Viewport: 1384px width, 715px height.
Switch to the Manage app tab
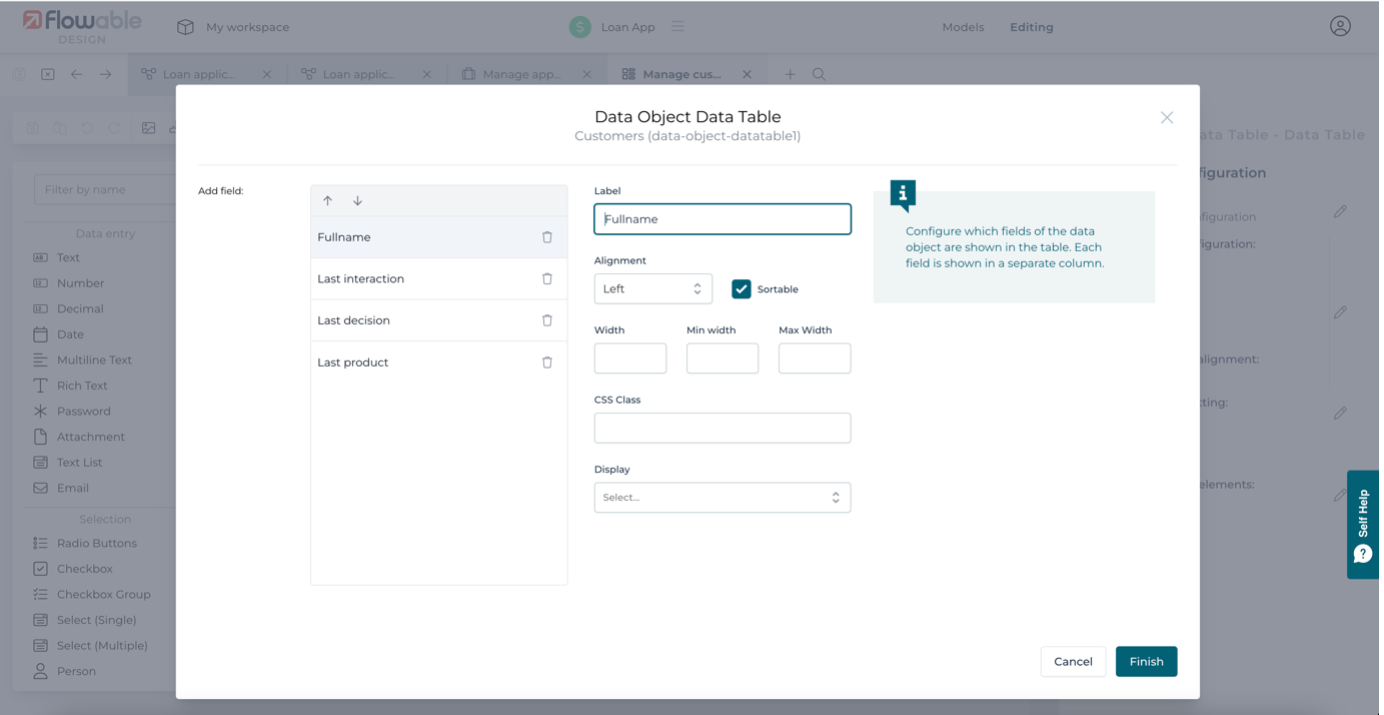tap(520, 74)
